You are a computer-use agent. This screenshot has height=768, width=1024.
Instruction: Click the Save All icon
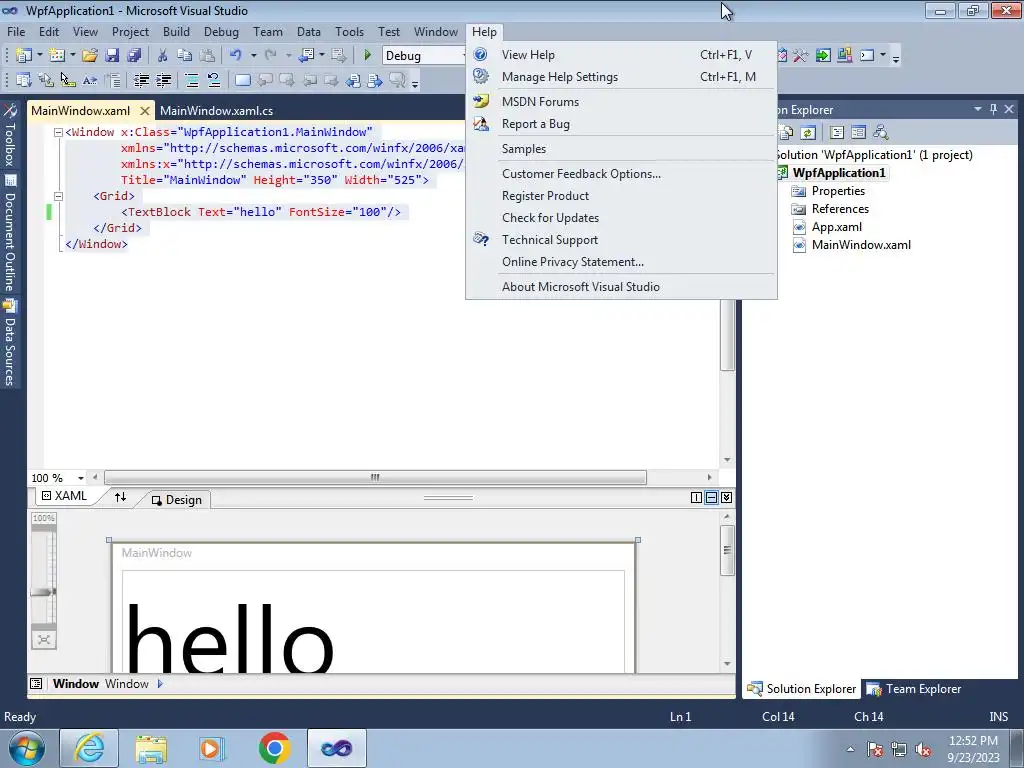pyautogui.click(x=135, y=56)
